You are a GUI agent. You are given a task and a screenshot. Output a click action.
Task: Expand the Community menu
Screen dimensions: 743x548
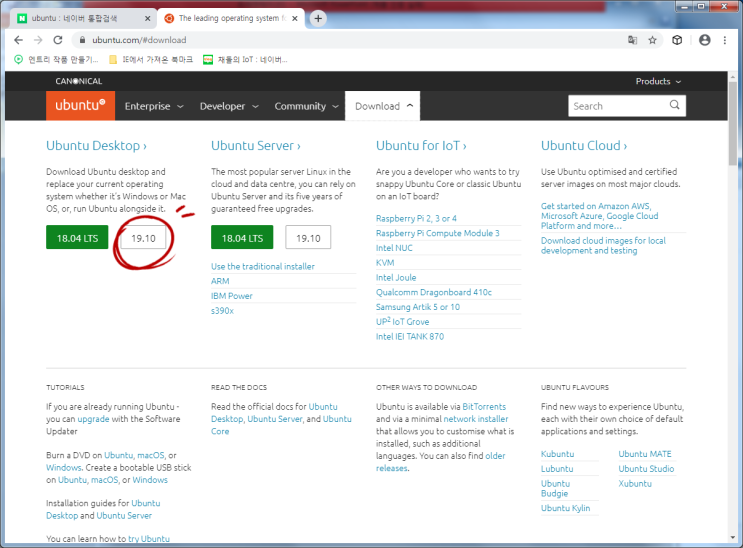(x=307, y=106)
